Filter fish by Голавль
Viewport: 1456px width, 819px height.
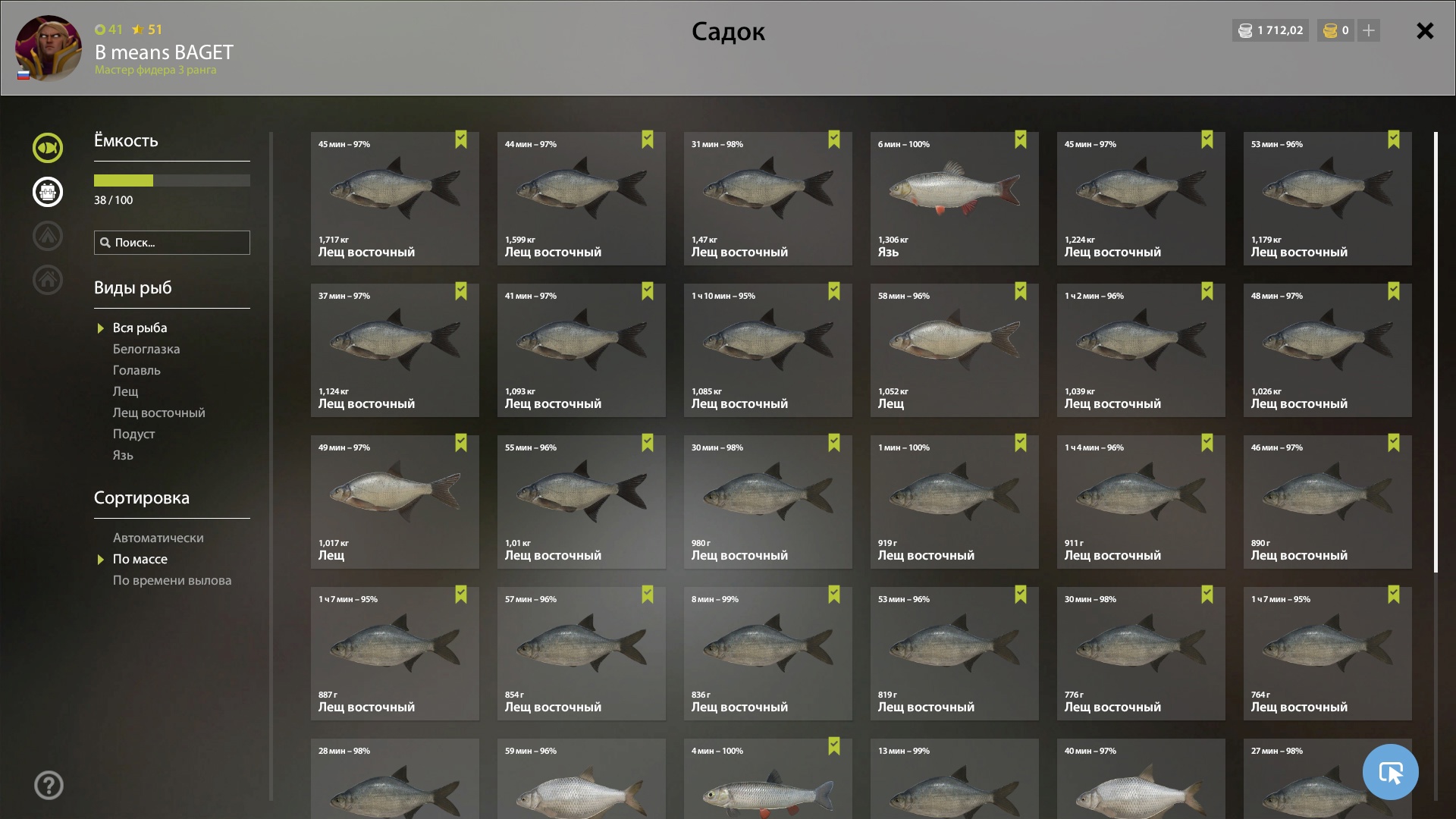pos(136,370)
